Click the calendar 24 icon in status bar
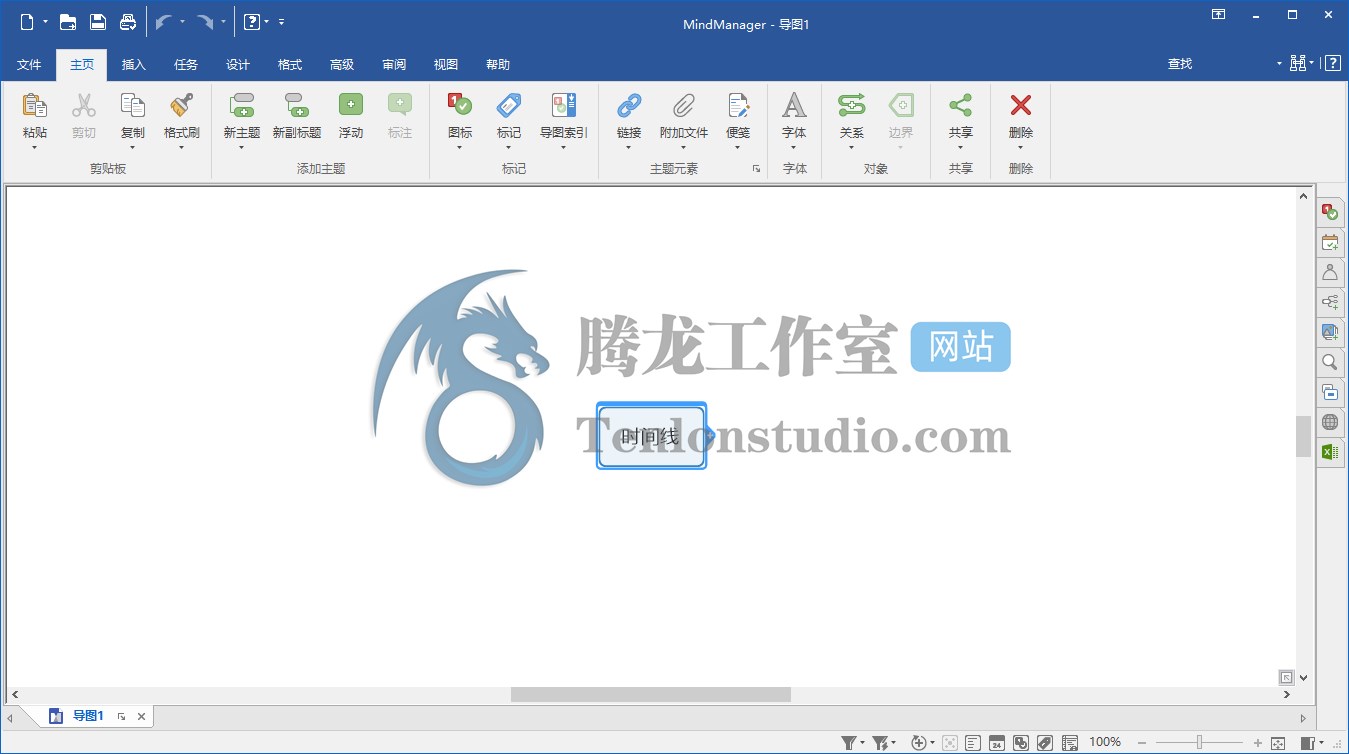This screenshot has width=1349, height=754. pyautogui.click(x=997, y=743)
